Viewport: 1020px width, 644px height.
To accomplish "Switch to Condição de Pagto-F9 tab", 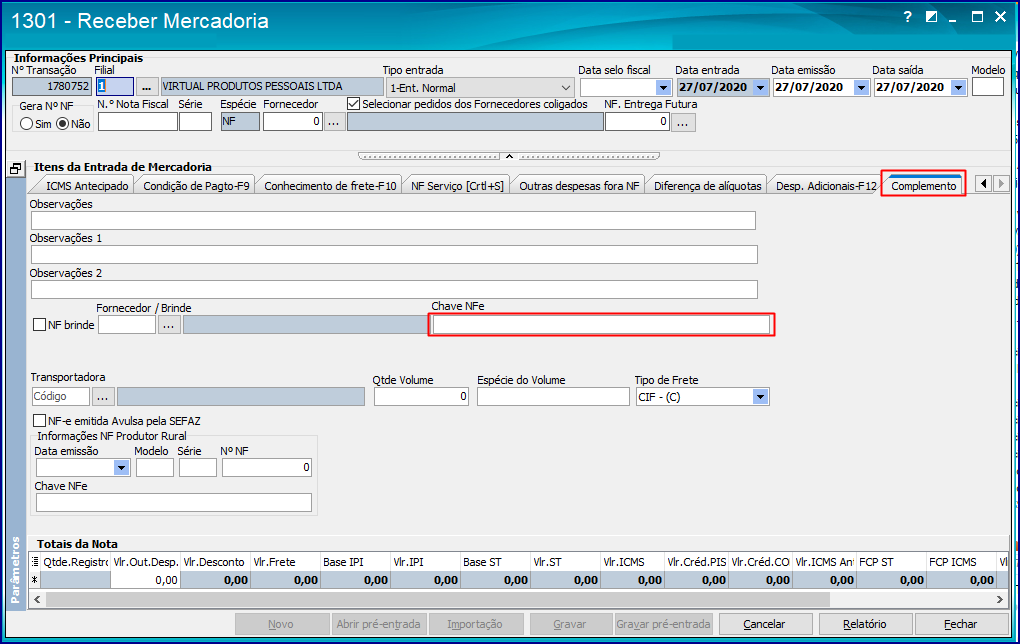I will [196, 186].
